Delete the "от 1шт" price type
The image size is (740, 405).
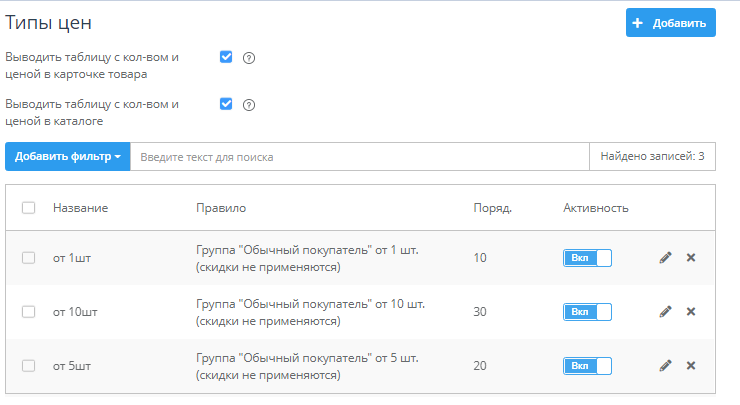pyautogui.click(x=690, y=258)
